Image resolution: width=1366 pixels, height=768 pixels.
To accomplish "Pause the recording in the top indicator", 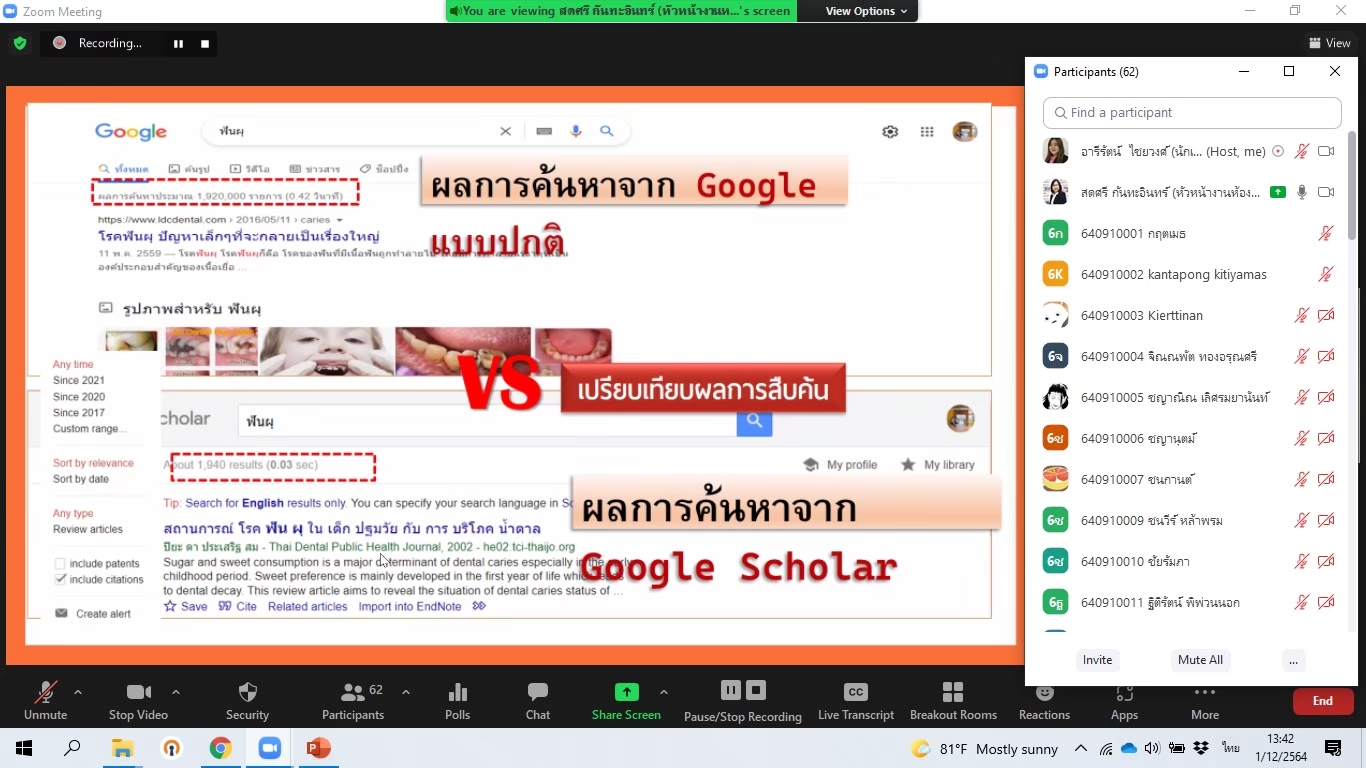I will click(178, 44).
